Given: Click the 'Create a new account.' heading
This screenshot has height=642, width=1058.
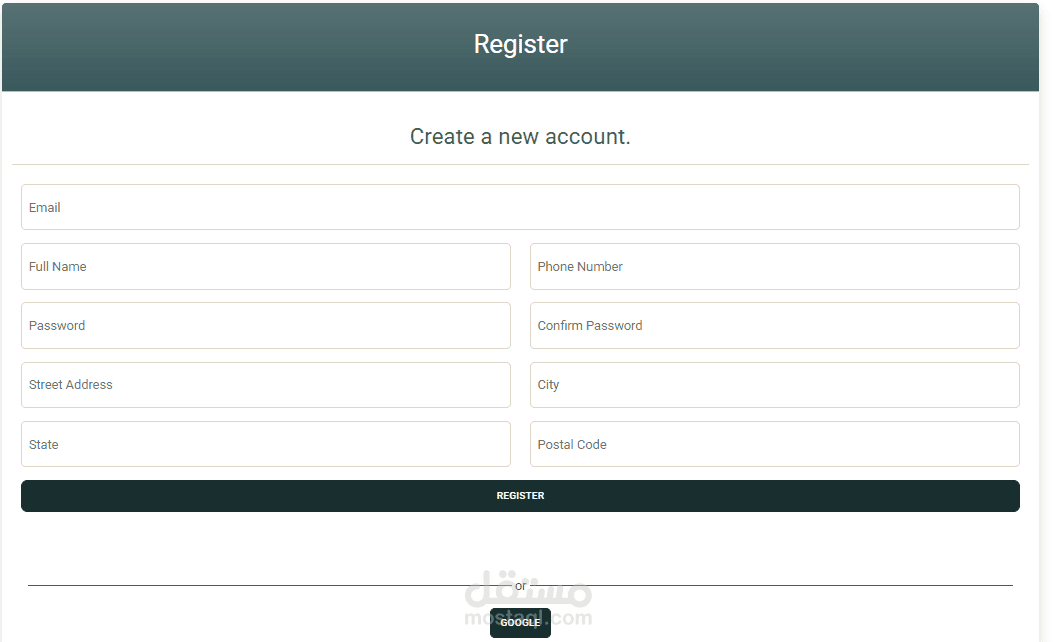Looking at the screenshot, I should click(x=520, y=136).
